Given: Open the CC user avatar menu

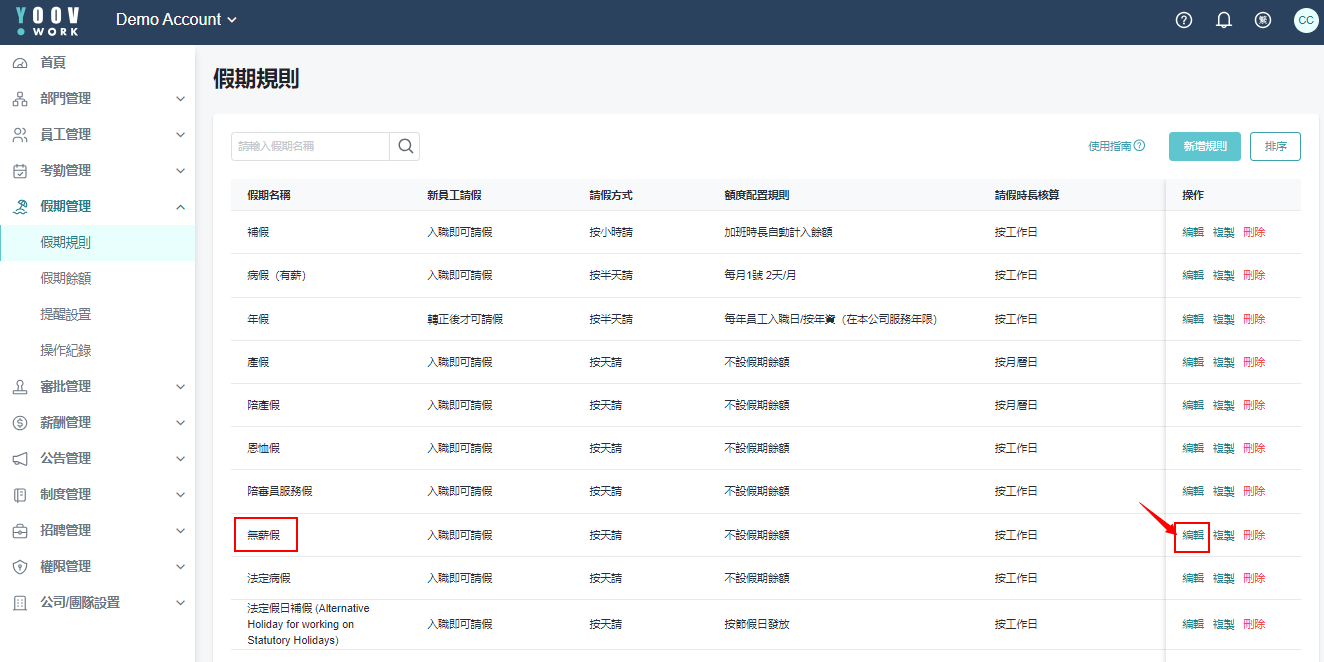Looking at the screenshot, I should click(x=1305, y=20).
